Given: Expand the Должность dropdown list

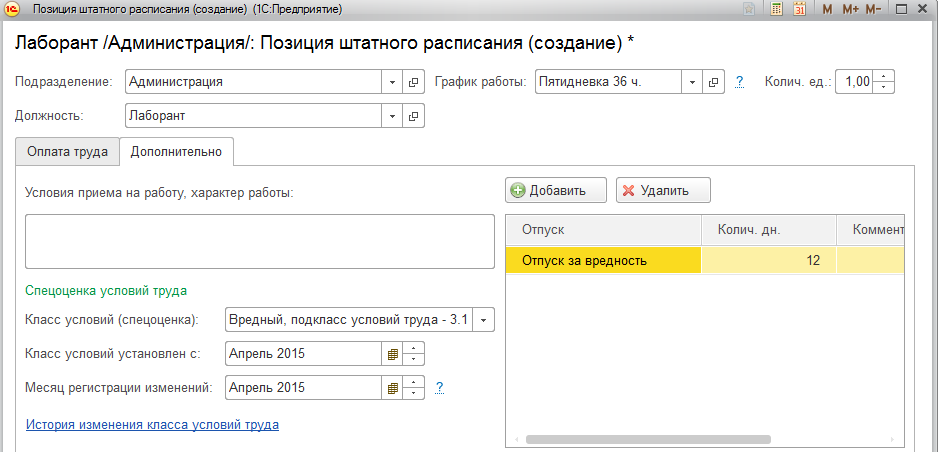Looking at the screenshot, I should [392, 116].
